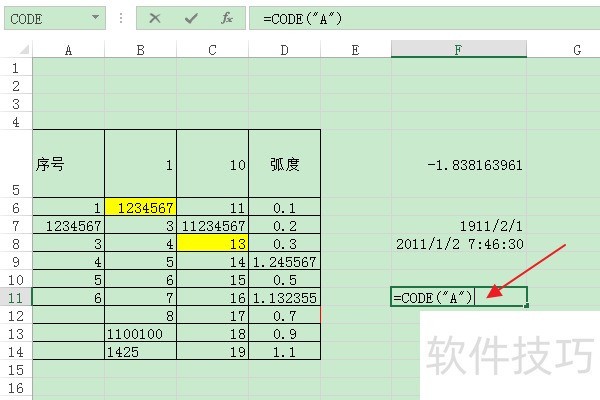Click cell with value 18

click(x=212, y=333)
